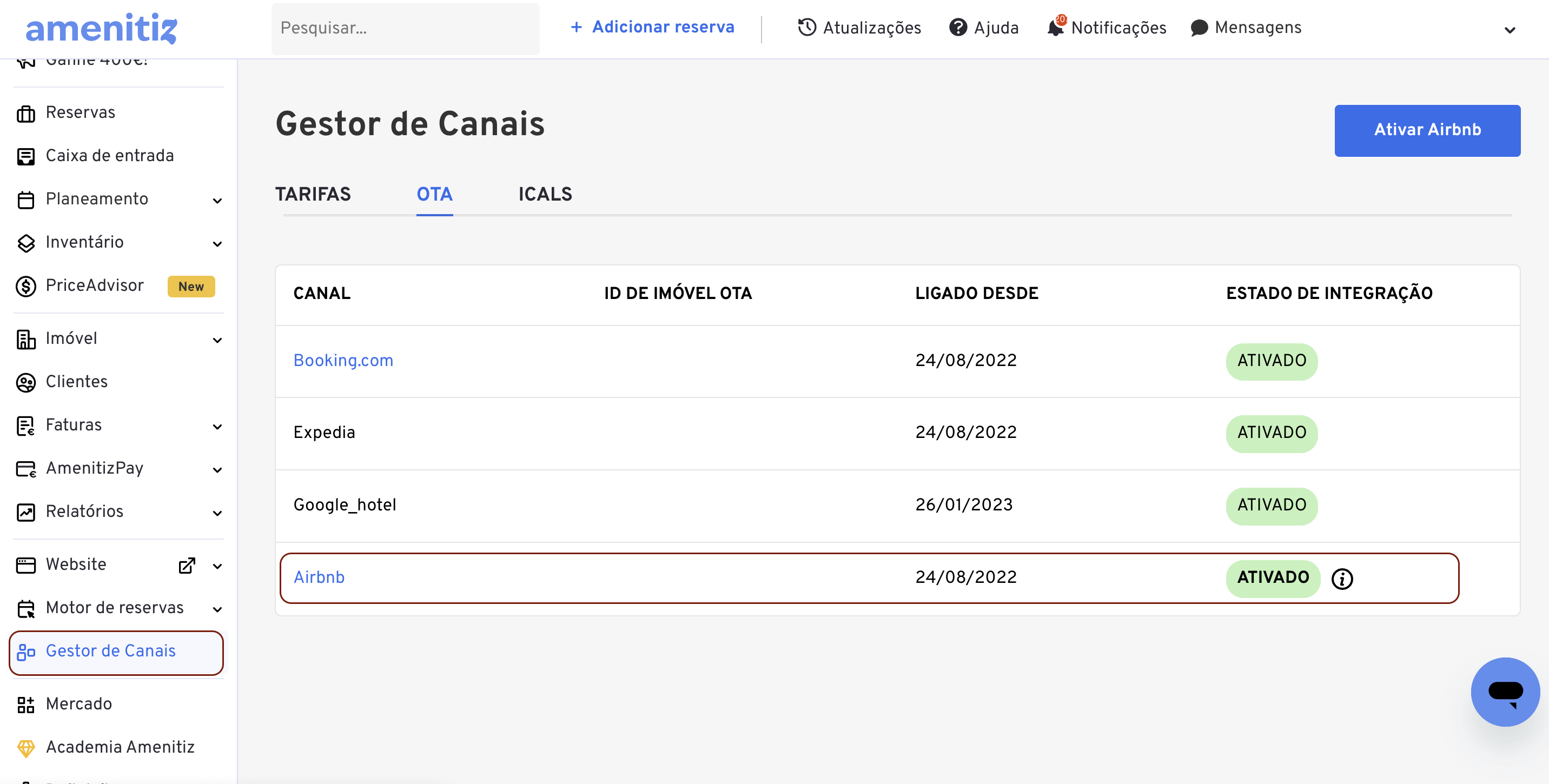The height and width of the screenshot is (784, 1549).
Task: Click the Motor de reservas calendar icon
Action: (x=26, y=608)
